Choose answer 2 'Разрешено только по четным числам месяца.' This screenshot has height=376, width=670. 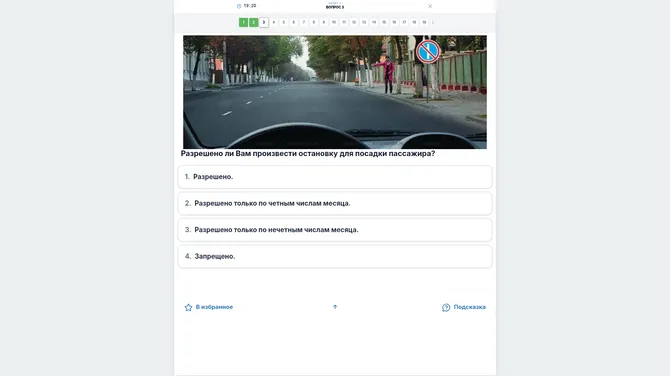point(335,203)
